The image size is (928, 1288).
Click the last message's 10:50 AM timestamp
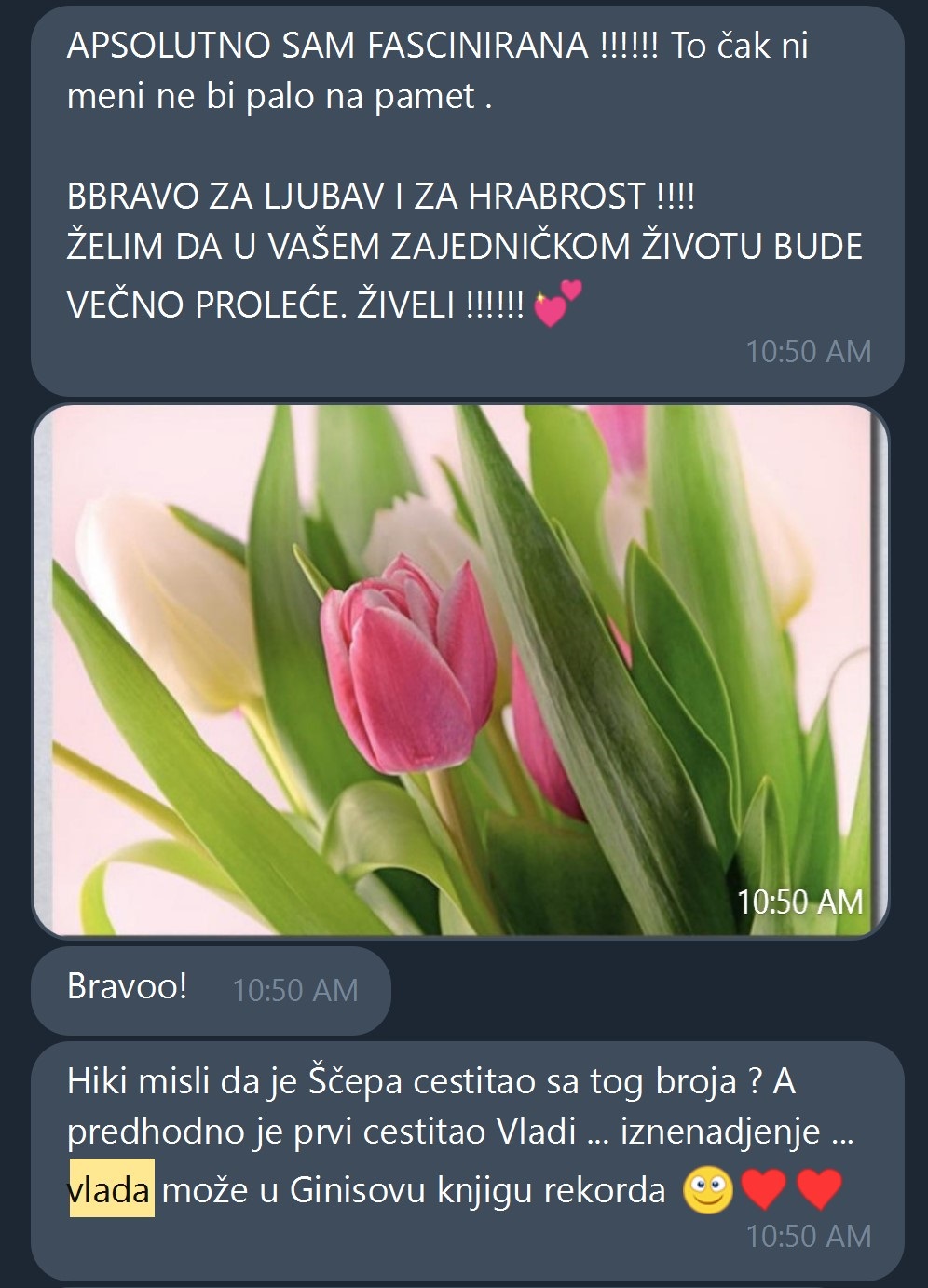(x=809, y=1236)
